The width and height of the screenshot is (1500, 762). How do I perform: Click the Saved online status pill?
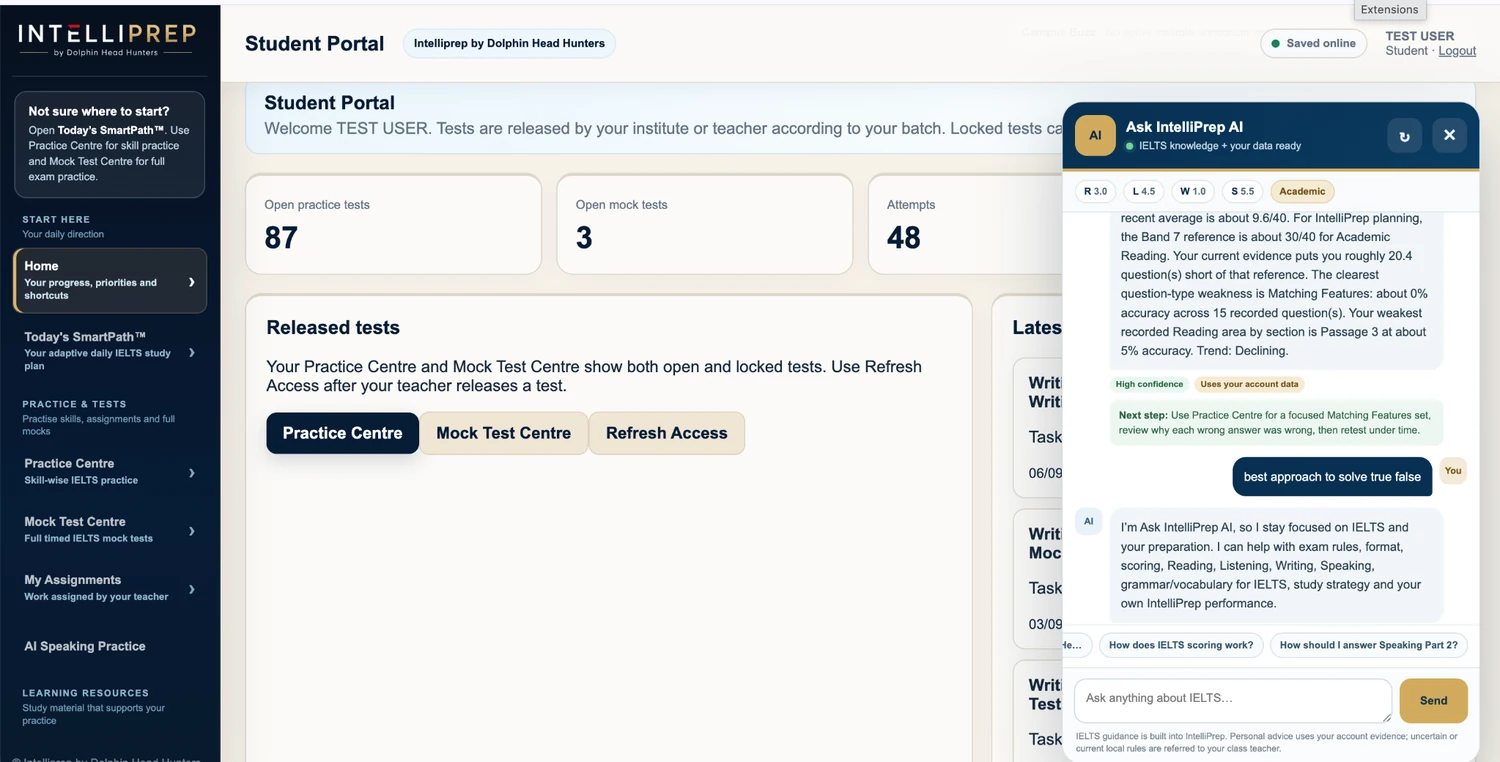pos(1313,43)
